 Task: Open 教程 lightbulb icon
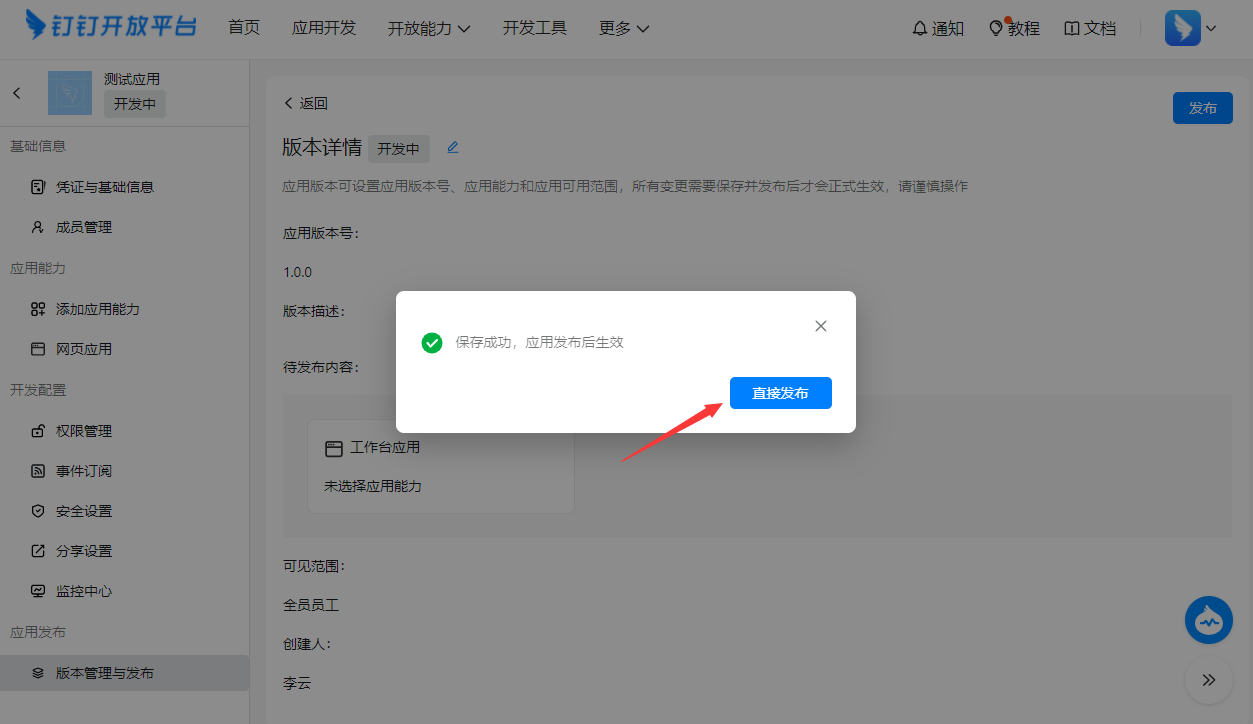pyautogui.click(x=995, y=28)
